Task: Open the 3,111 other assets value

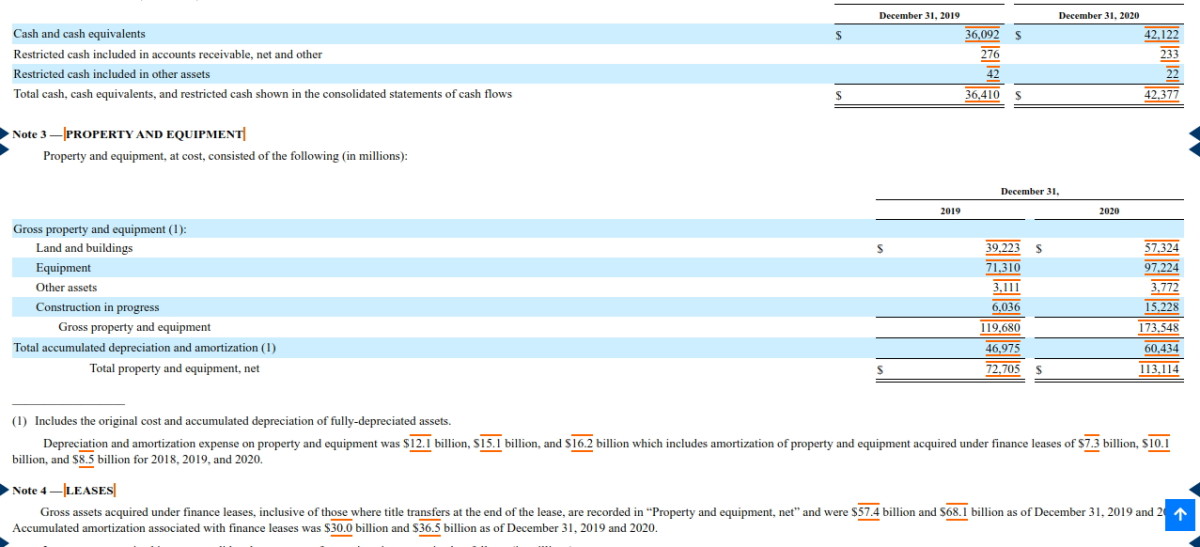Action: 1006,287
